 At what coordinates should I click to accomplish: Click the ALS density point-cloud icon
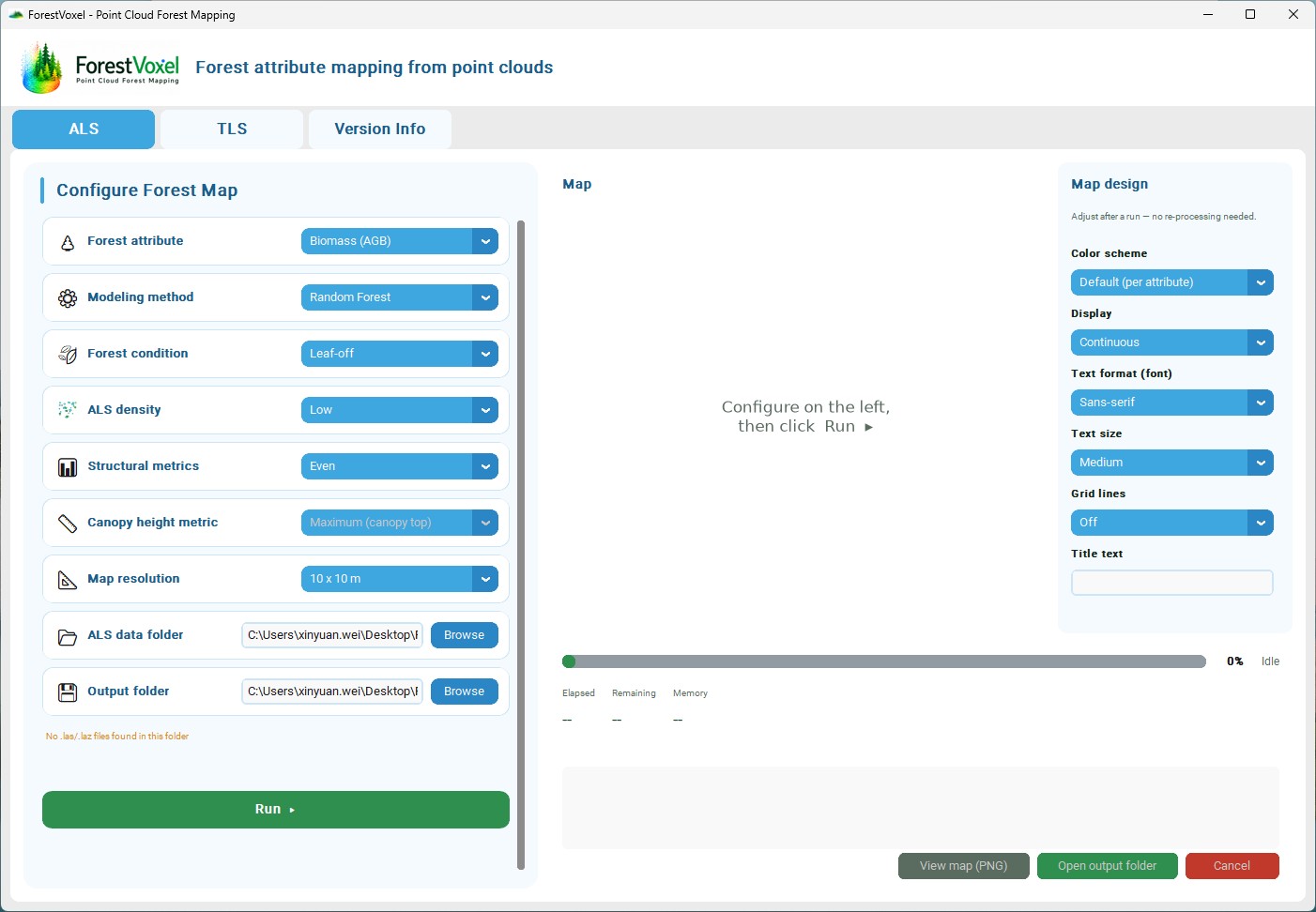point(68,410)
